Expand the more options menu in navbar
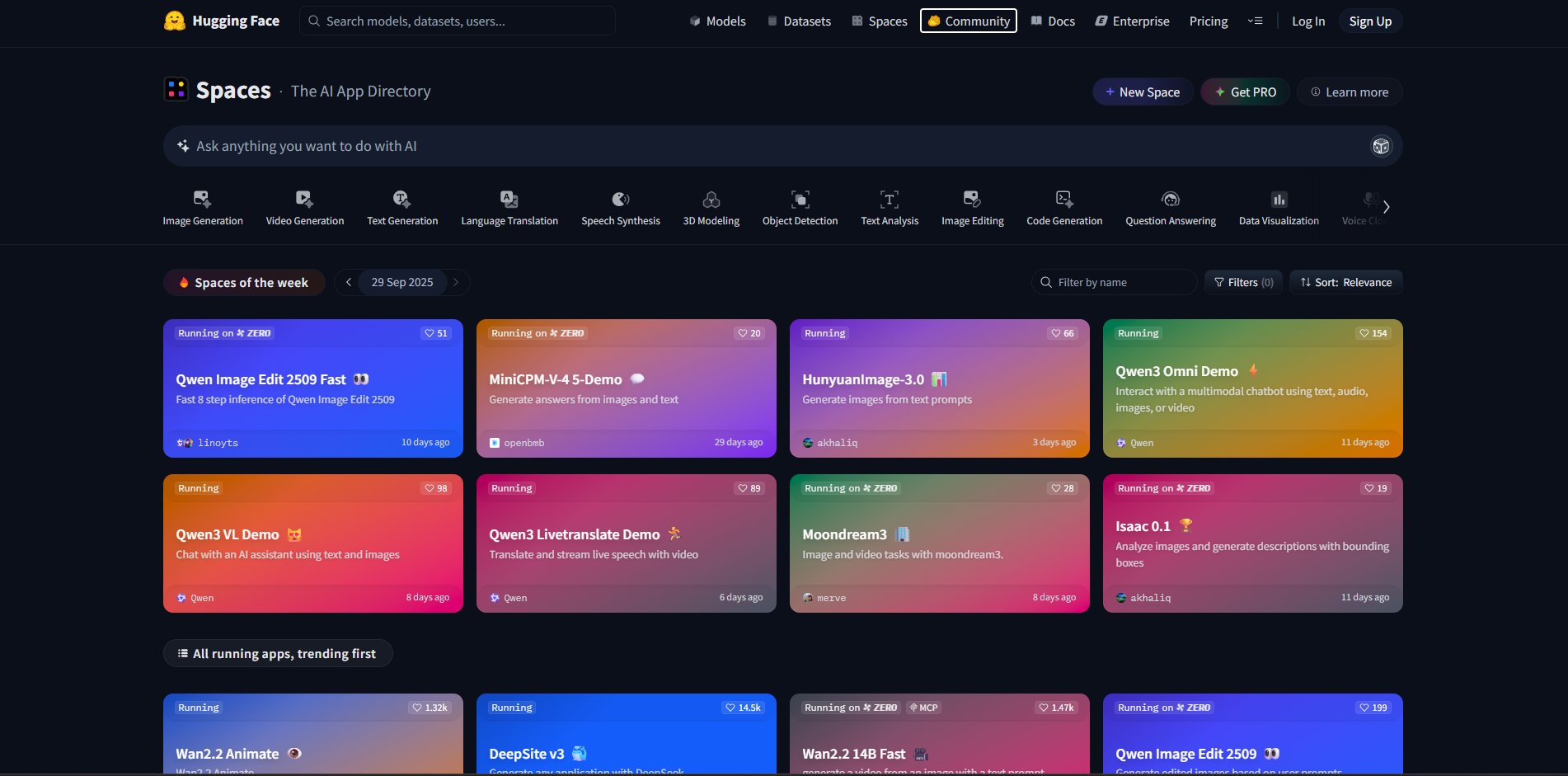Screen dimensions: 1568x776 pos(1255,21)
